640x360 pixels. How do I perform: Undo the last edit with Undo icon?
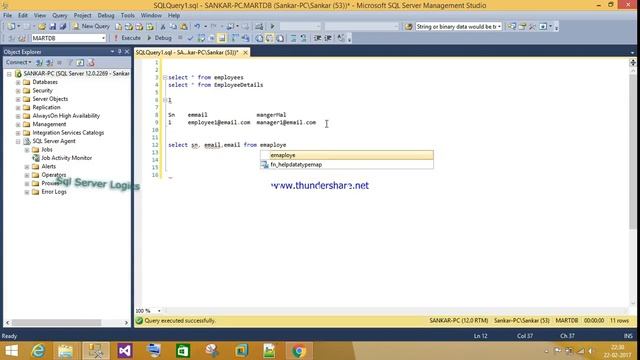coord(197,27)
